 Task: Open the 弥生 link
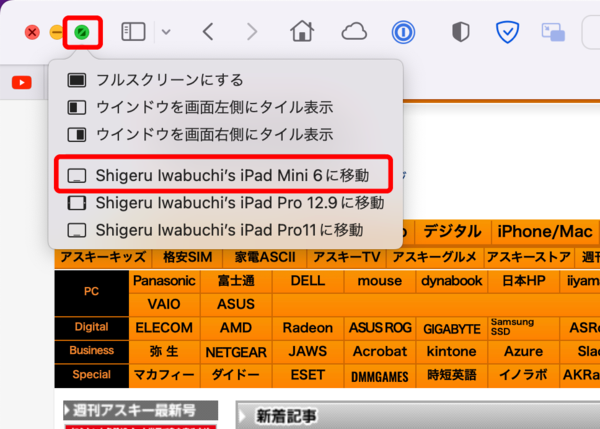pyautogui.click(x=164, y=352)
